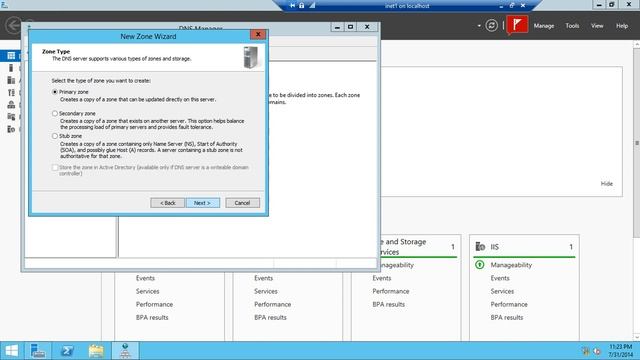Viewport: 640px width, 360px height.
Task: Click the Server Manager vertical scrollbar
Action: pyautogui.click(x=637, y=142)
